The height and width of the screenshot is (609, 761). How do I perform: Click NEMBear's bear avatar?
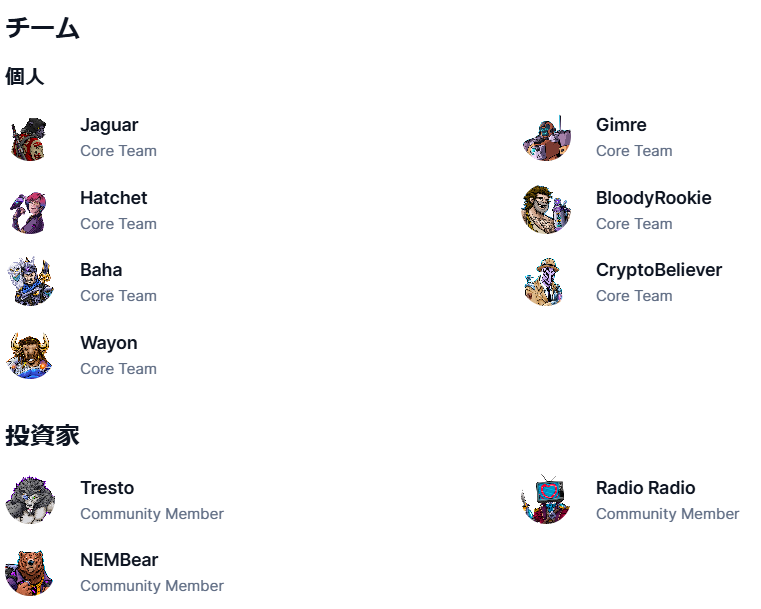click(x=29, y=573)
